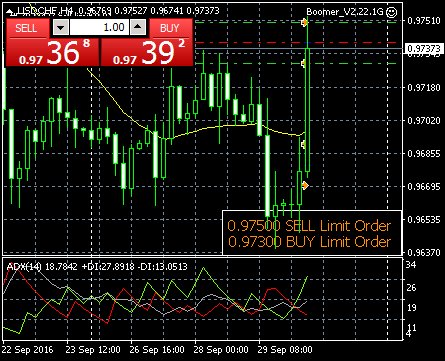The image size is (445, 361).
Task: Click the 0.97500 SELL Limit Order text
Action: [309, 226]
